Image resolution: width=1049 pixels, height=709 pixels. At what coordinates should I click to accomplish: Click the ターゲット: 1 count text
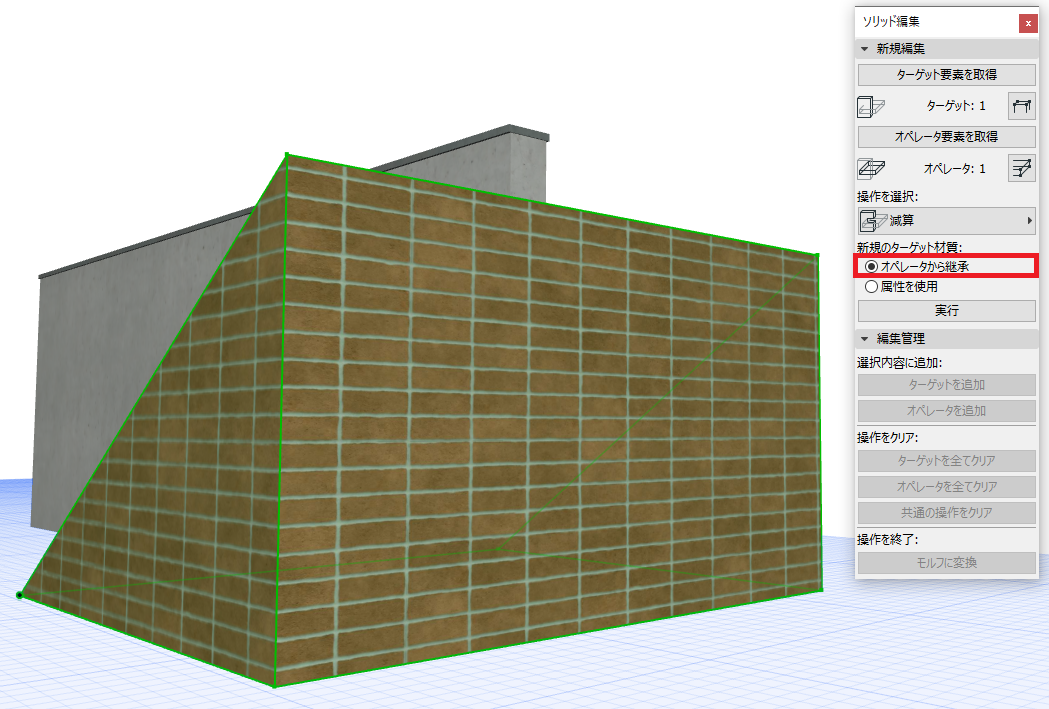(x=955, y=106)
